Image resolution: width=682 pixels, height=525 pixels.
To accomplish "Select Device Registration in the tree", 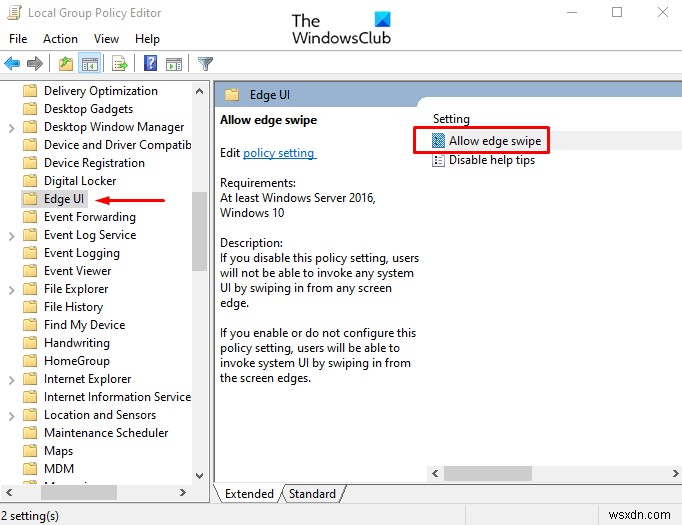I will tap(94, 163).
